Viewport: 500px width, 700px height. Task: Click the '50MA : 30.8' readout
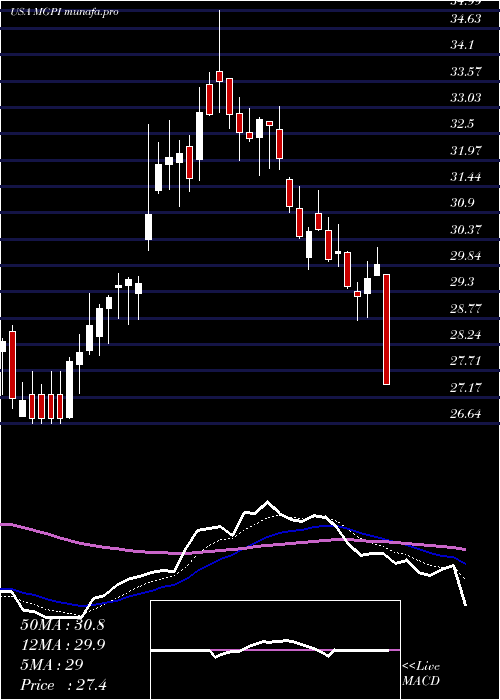coord(62,625)
